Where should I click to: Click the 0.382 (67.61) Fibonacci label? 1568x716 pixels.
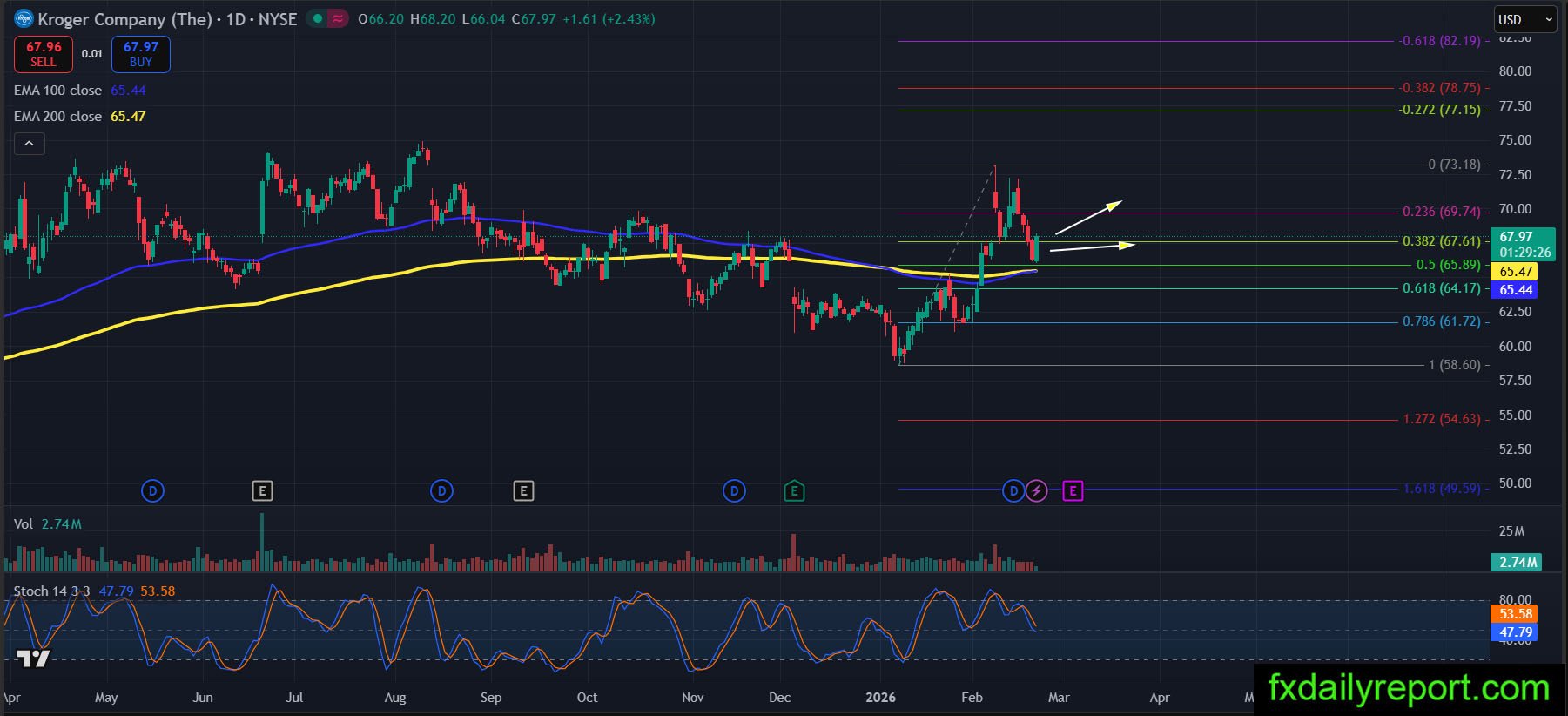pyautogui.click(x=1442, y=241)
